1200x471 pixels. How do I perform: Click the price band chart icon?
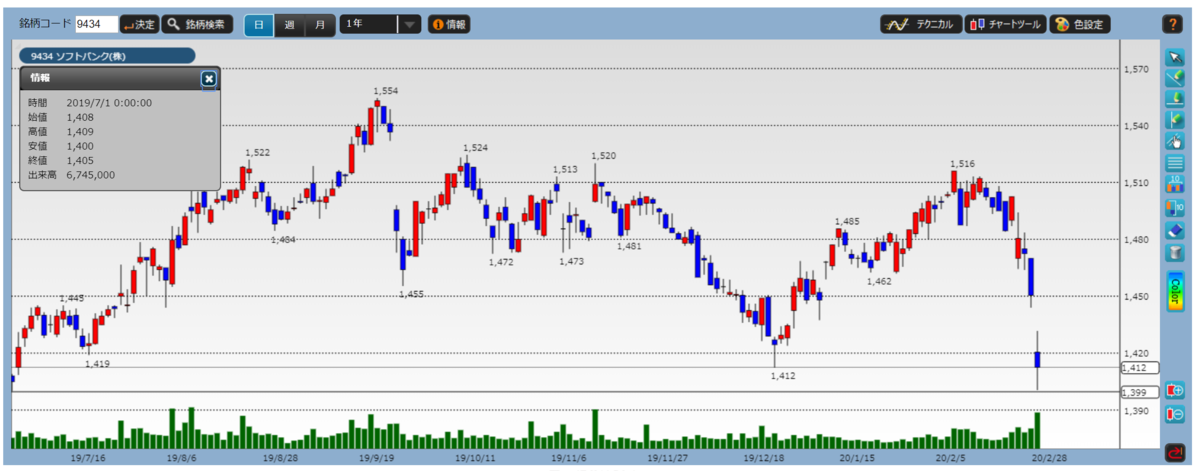tap(1174, 185)
